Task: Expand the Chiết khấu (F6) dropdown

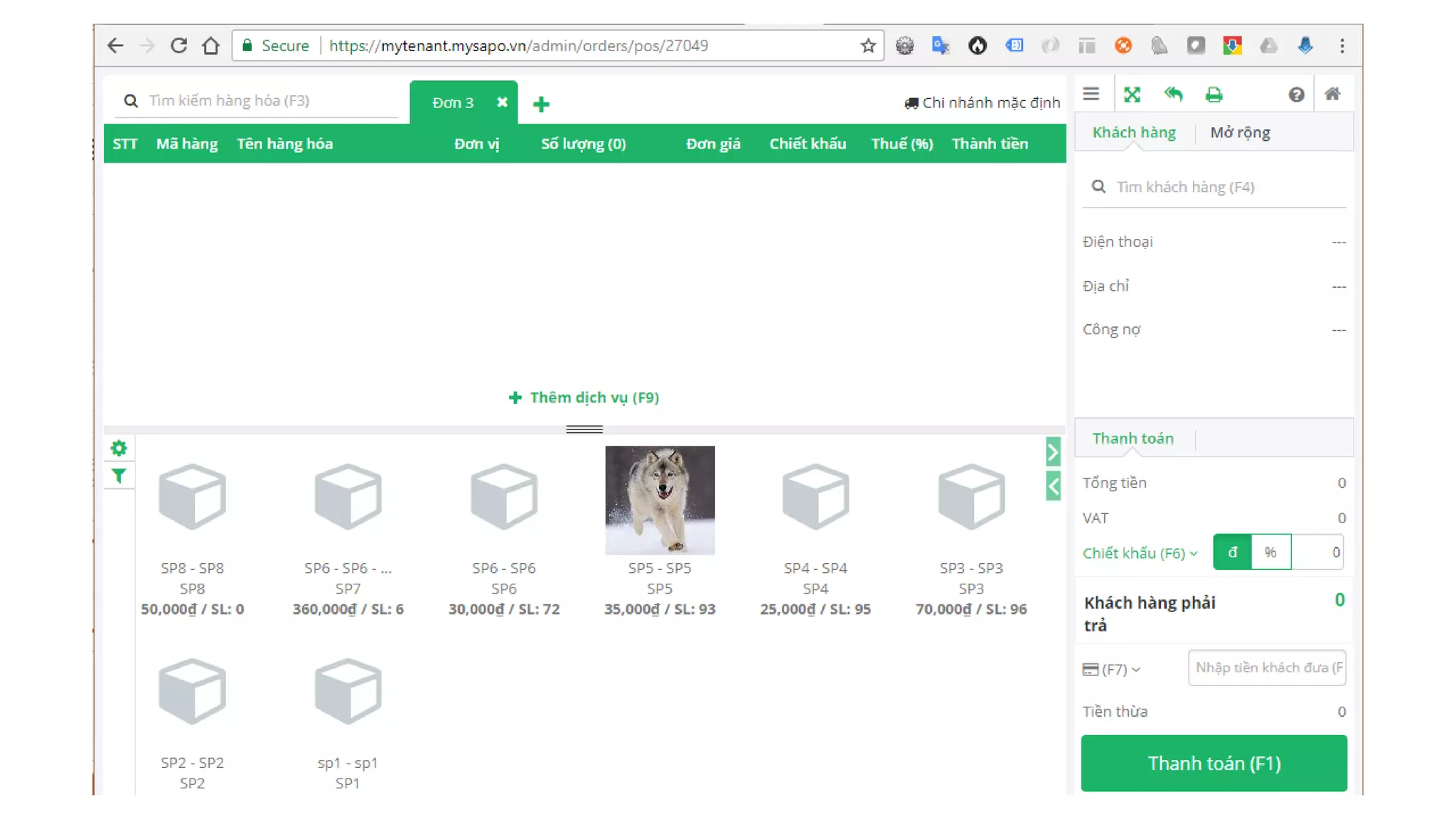Action: pos(1140,553)
